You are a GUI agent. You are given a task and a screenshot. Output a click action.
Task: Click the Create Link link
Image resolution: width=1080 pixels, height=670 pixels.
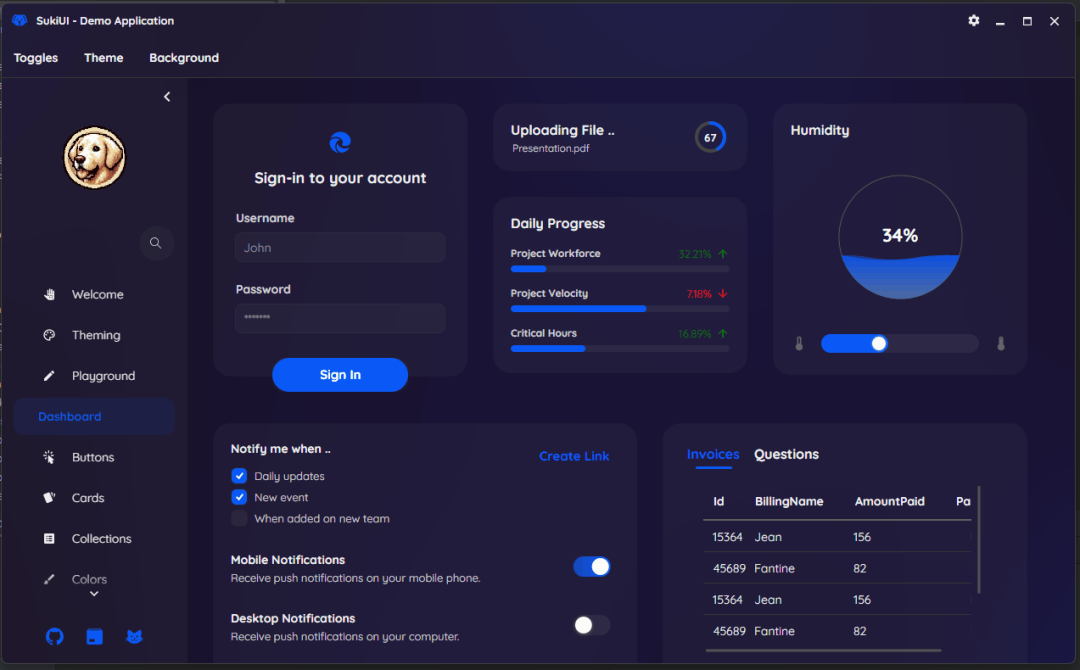(x=574, y=456)
